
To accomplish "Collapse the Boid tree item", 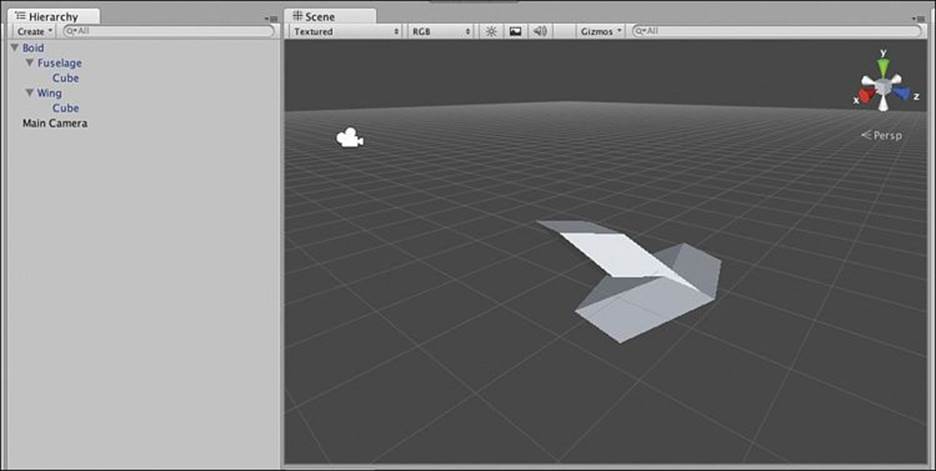I will point(14,48).
